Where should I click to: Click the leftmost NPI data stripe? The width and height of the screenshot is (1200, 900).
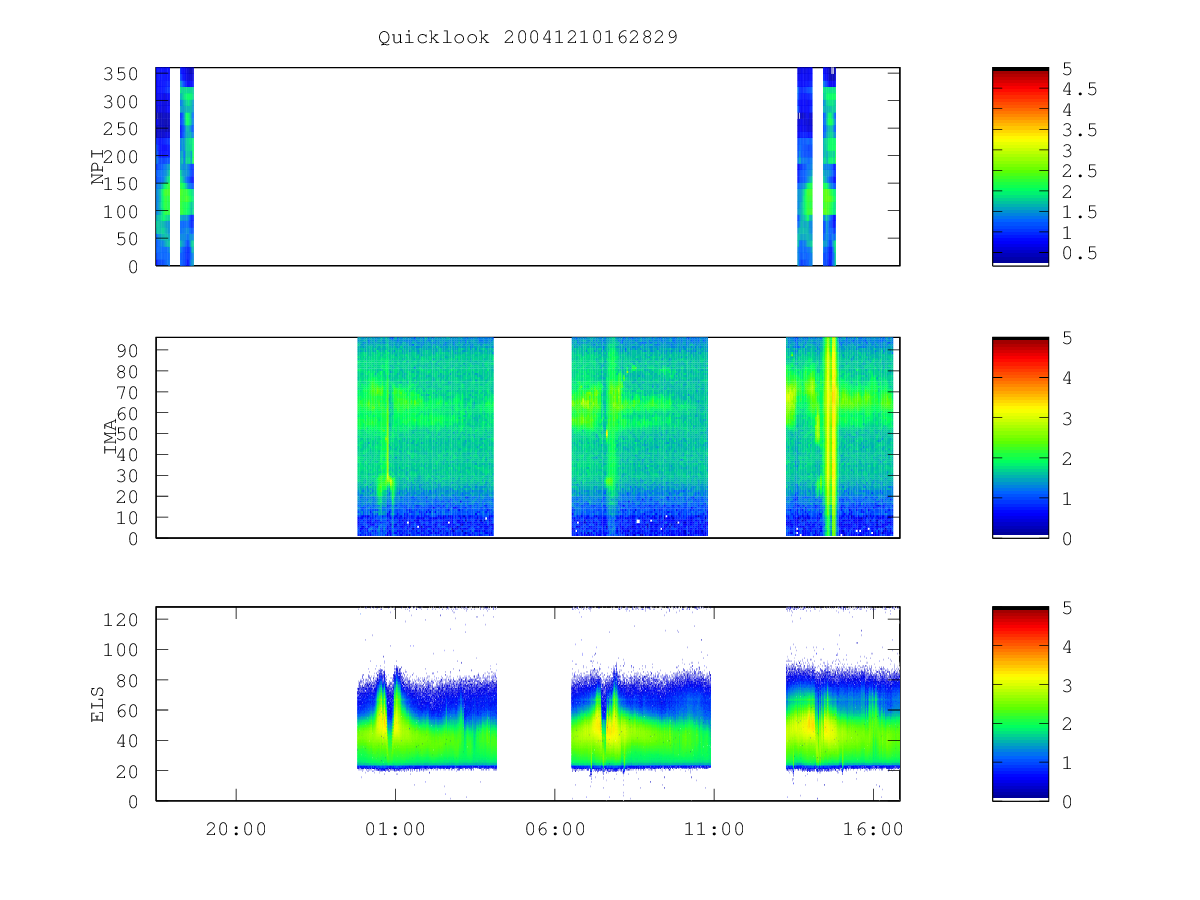tap(163, 167)
